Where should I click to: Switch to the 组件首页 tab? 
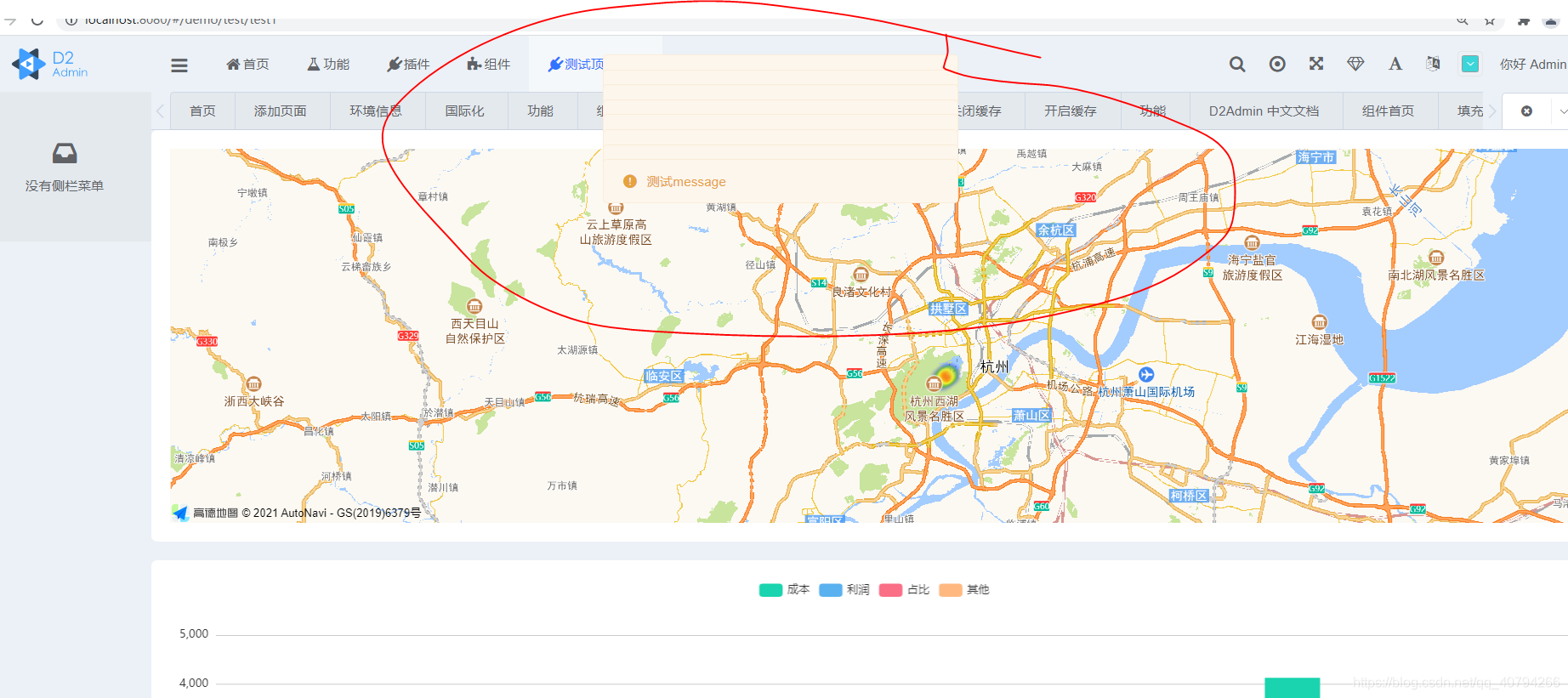point(1389,111)
